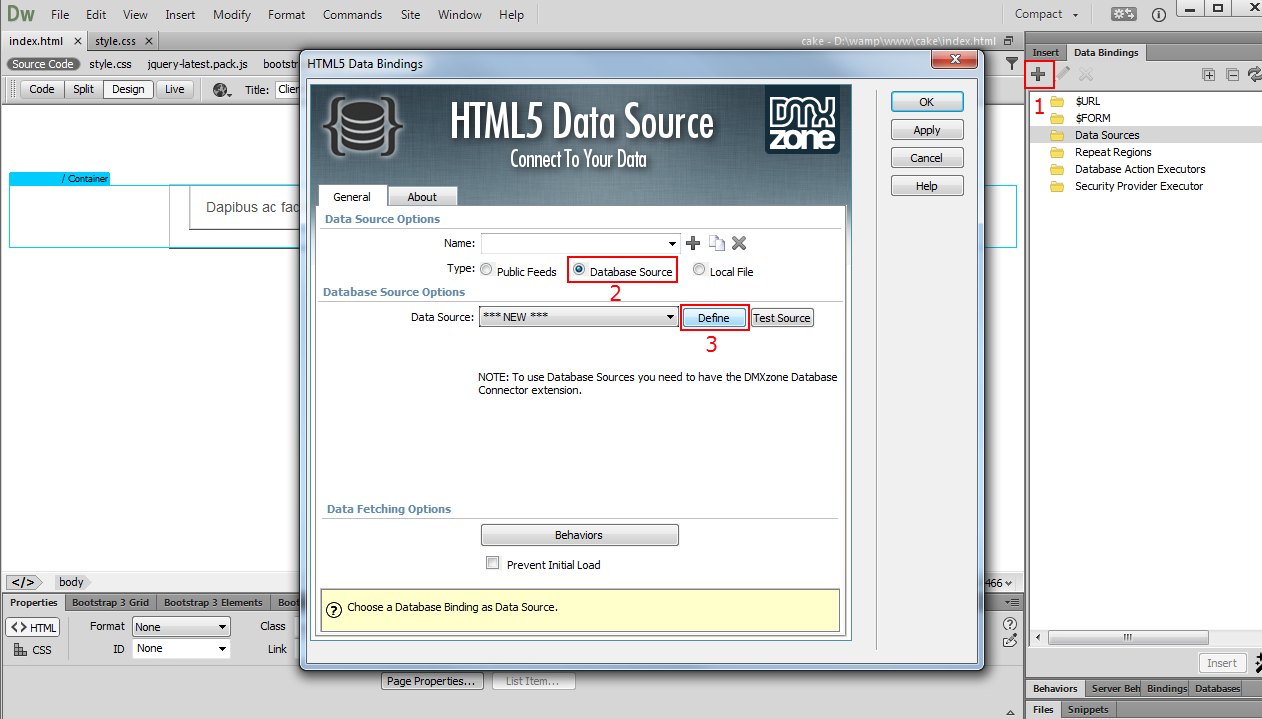Click horizontal scrollbar in Data Bindings panel
Viewport: 1262px width, 719px height.
1127,637
